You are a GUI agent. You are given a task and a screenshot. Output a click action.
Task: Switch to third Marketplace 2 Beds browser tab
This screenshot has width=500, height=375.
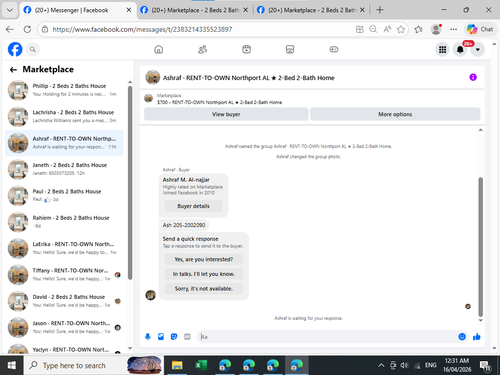tap(312, 10)
